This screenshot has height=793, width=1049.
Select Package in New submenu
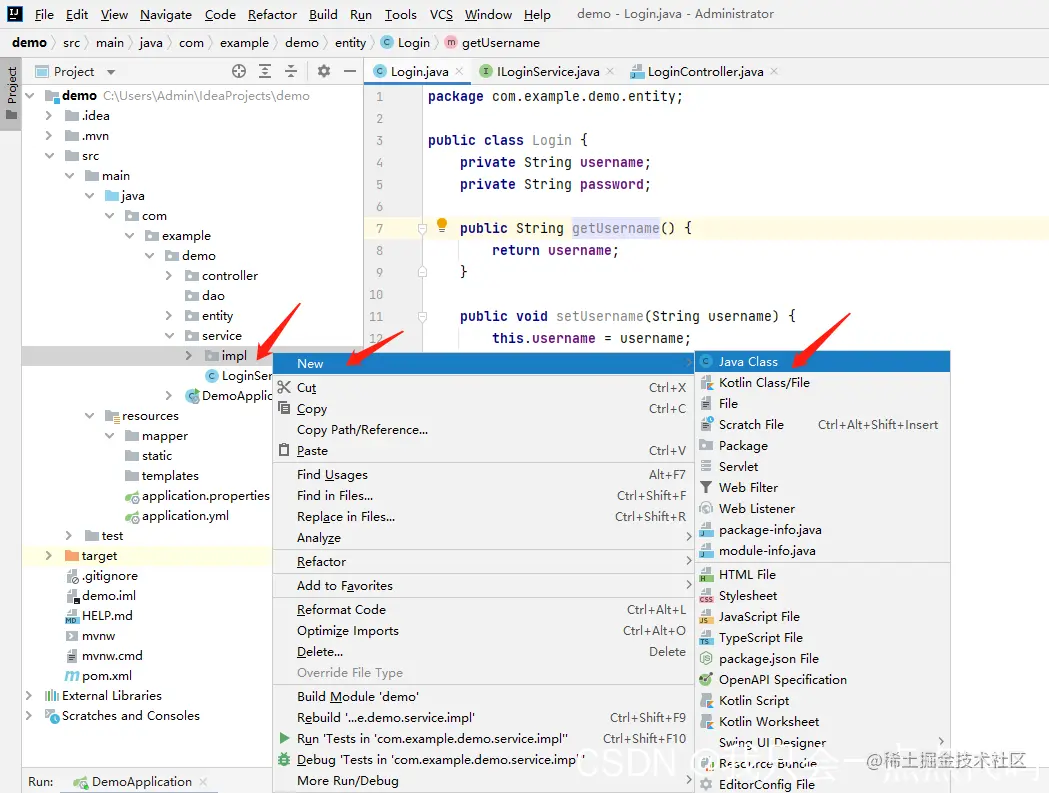823,446
